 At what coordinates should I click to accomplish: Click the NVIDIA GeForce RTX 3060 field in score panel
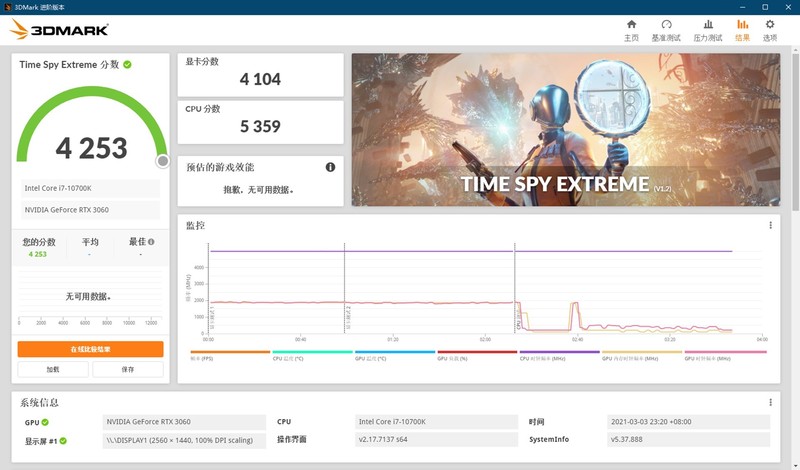90,210
